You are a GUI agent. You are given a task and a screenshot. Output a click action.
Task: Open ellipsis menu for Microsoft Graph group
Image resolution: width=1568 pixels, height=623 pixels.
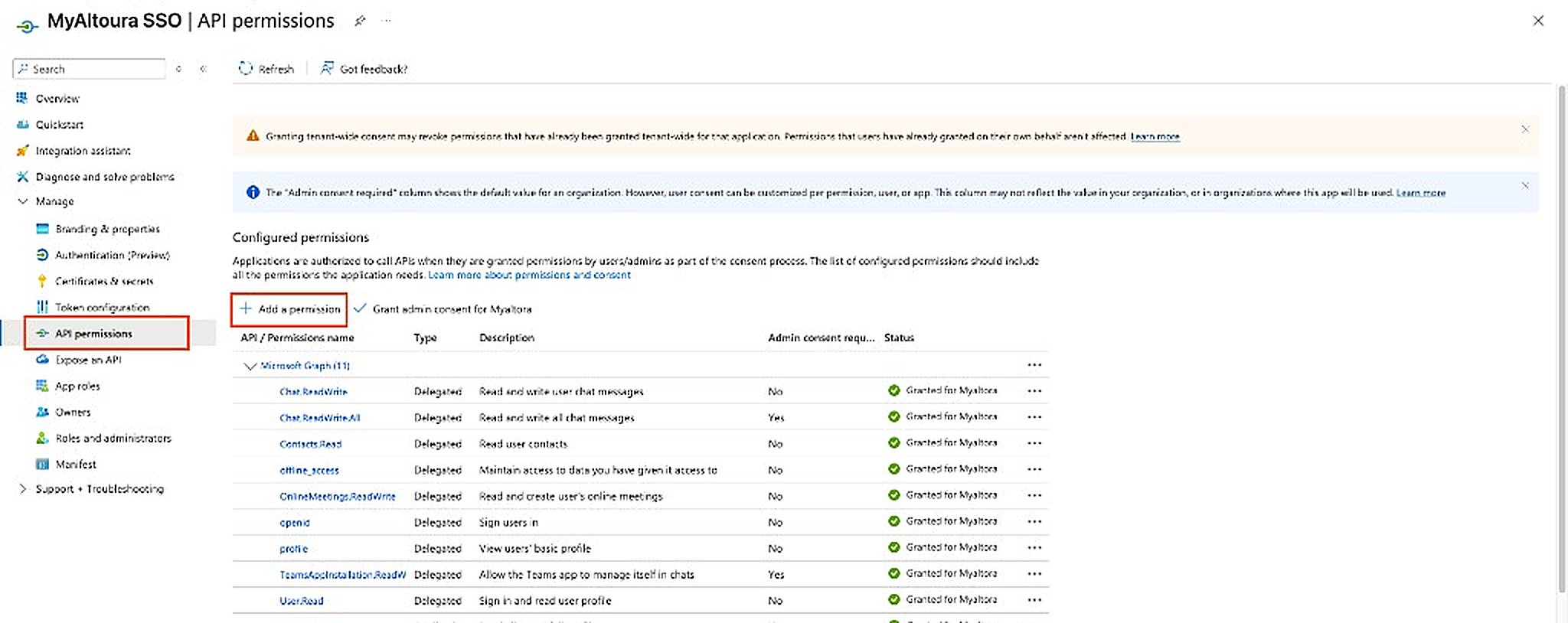(1034, 365)
